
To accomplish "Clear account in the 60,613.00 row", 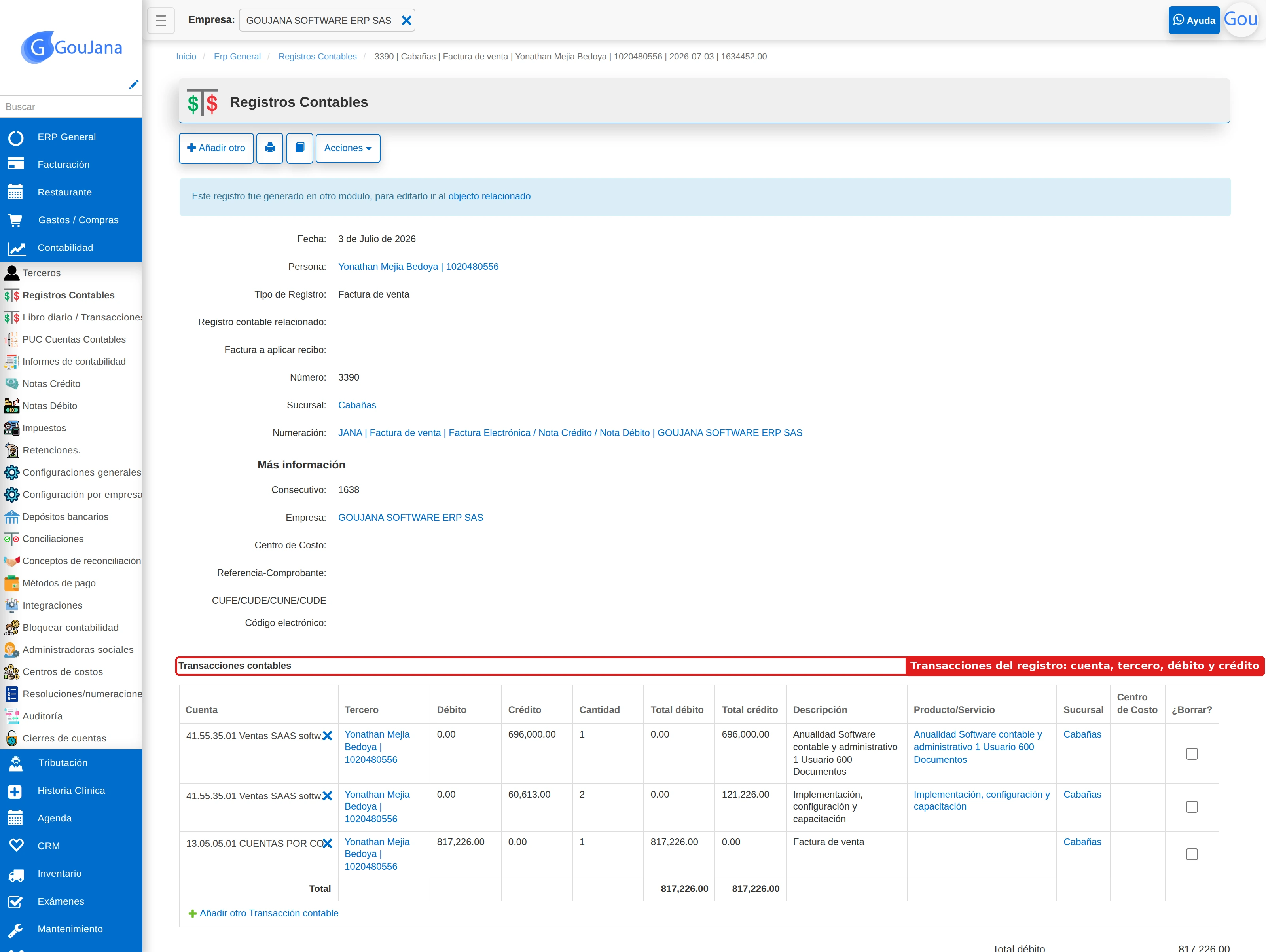I will coord(327,796).
